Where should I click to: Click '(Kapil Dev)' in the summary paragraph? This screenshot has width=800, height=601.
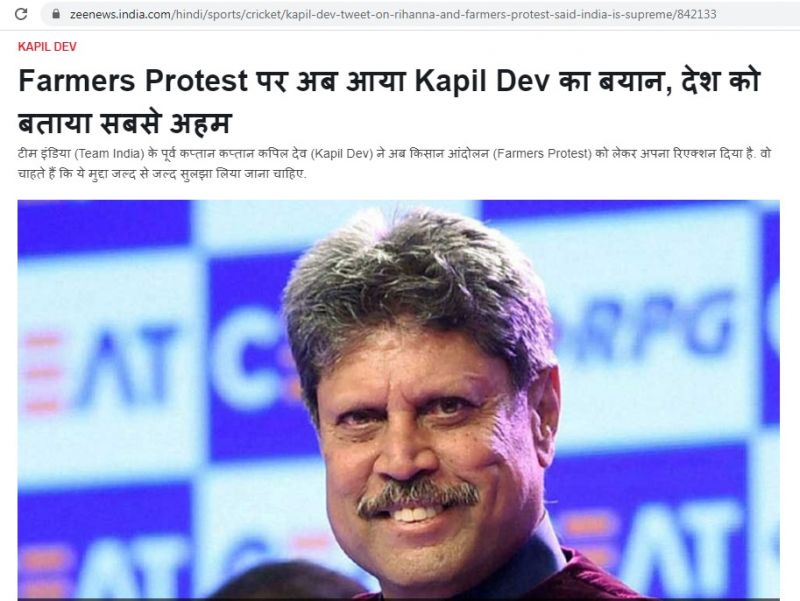pyautogui.click(x=341, y=154)
